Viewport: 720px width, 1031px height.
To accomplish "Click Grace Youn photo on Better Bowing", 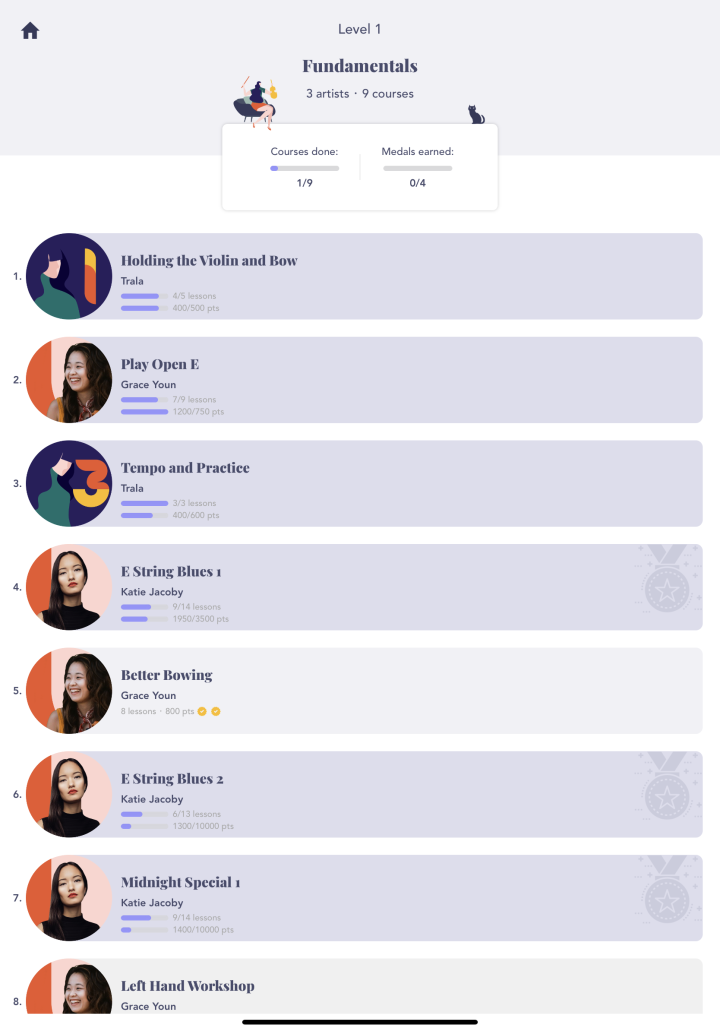I will pos(69,691).
